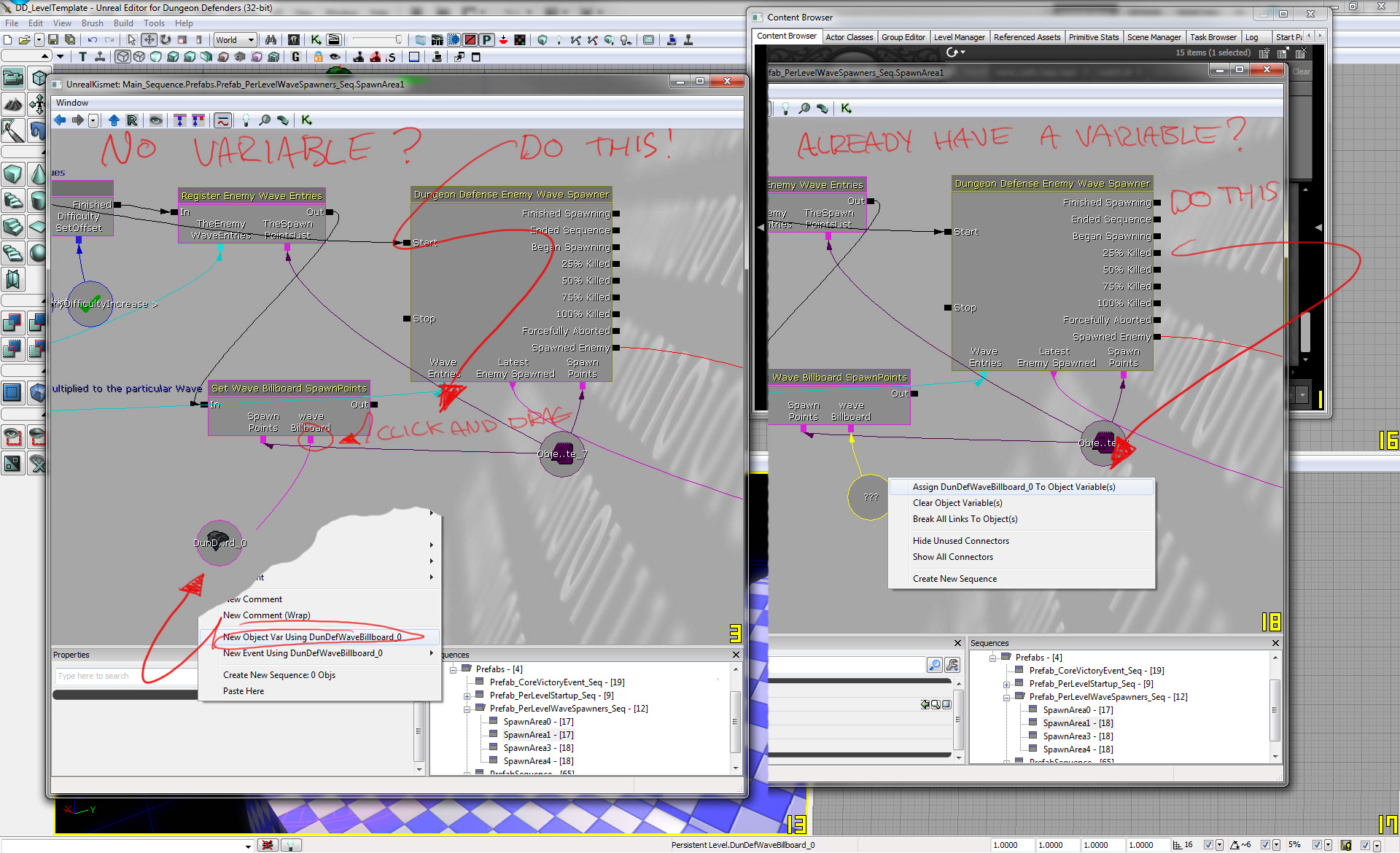This screenshot has width=1400, height=853.
Task: Choose Paste Here in context menu
Action: click(x=320, y=691)
